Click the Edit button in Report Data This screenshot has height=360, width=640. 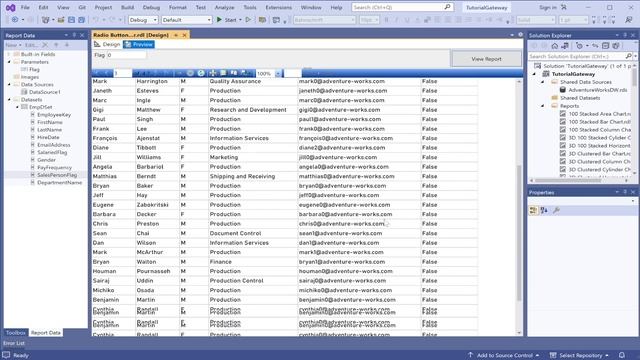(31, 45)
